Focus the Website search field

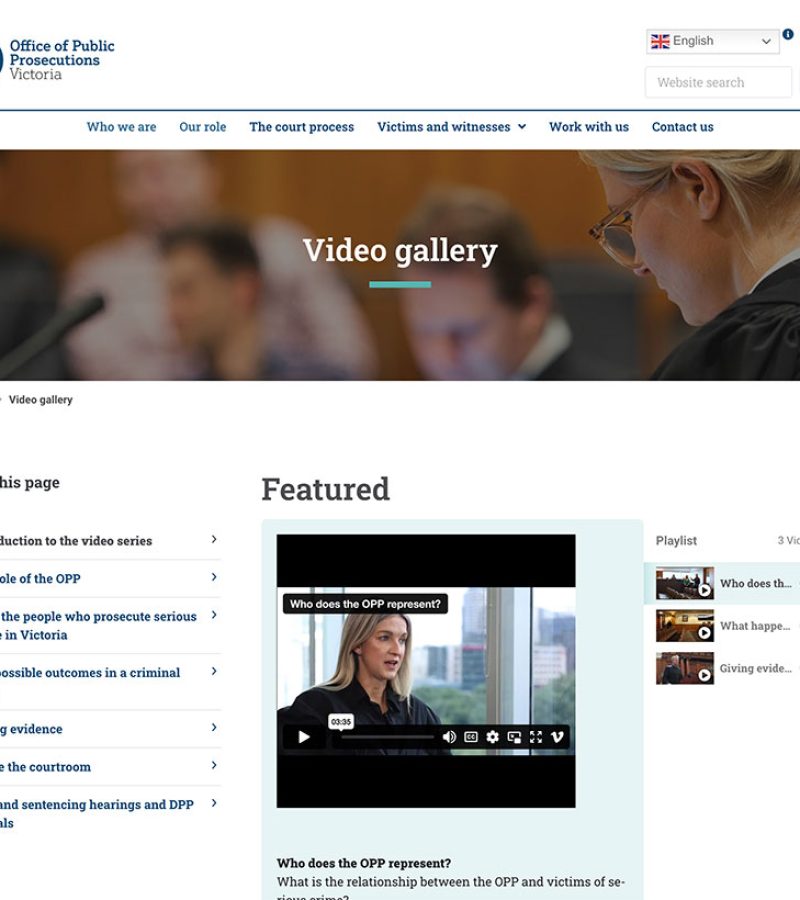pos(719,82)
